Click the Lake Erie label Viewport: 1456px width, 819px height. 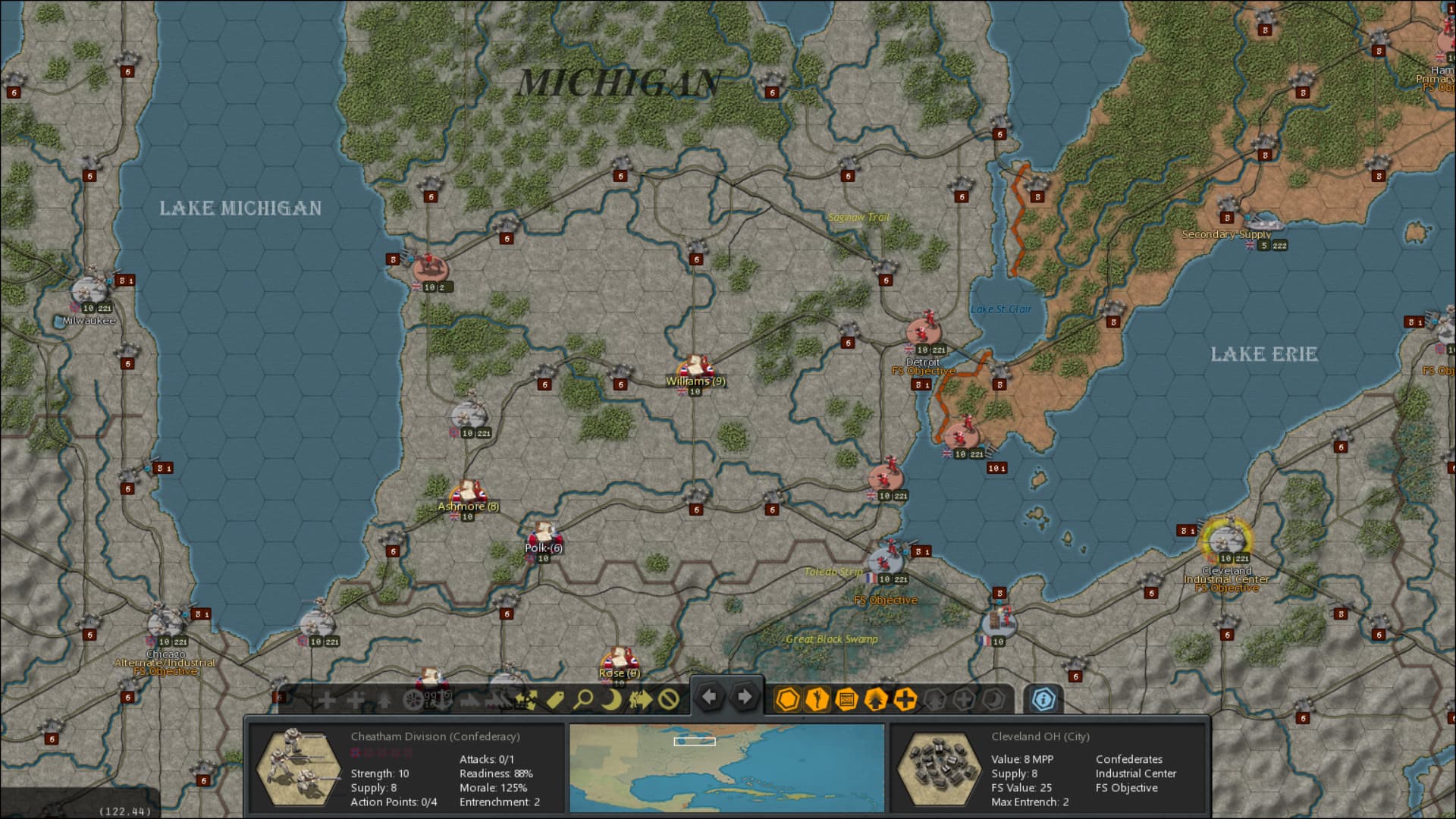[1263, 354]
